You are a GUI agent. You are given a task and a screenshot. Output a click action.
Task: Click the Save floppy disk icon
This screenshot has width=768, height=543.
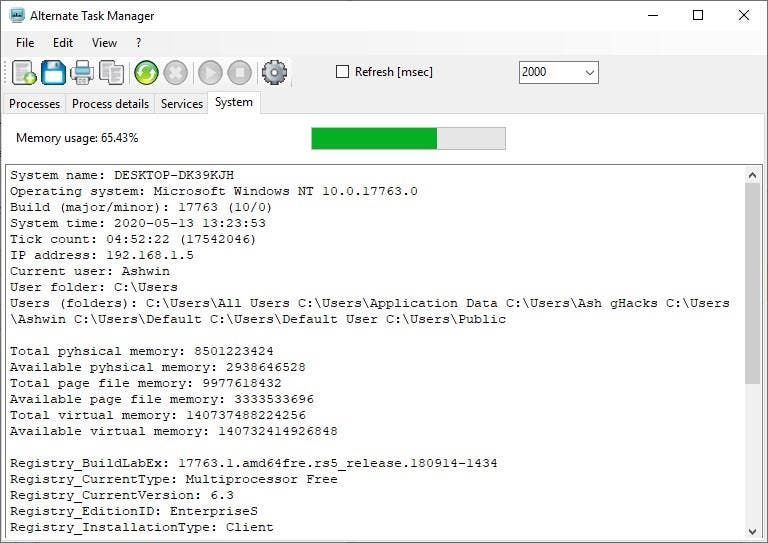coord(53,72)
